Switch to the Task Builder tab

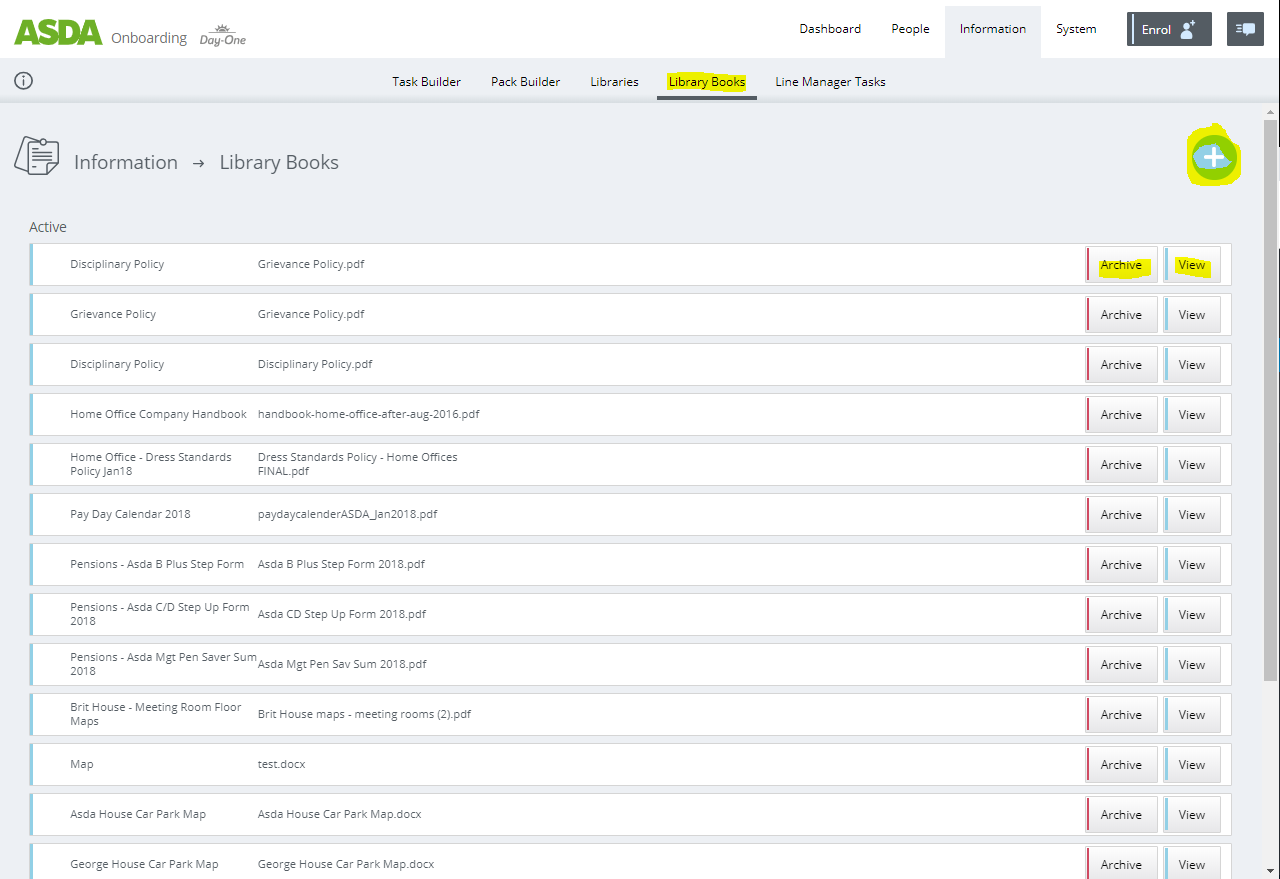[x=426, y=82]
